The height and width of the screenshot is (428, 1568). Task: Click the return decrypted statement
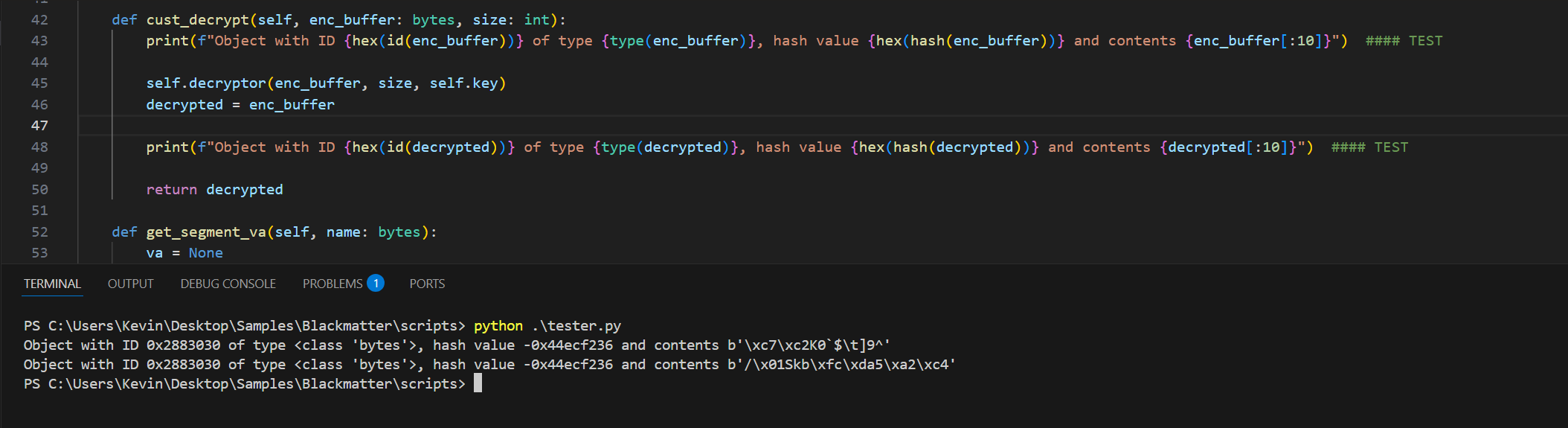pyautogui.click(x=214, y=190)
